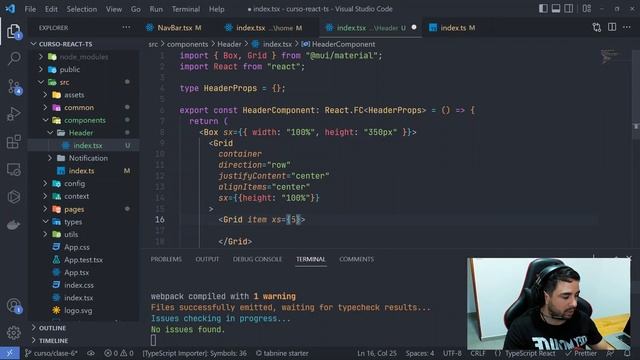Image resolution: width=640 pixels, height=360 pixels.
Task: Collapse the Header folder
Action: tap(50, 133)
